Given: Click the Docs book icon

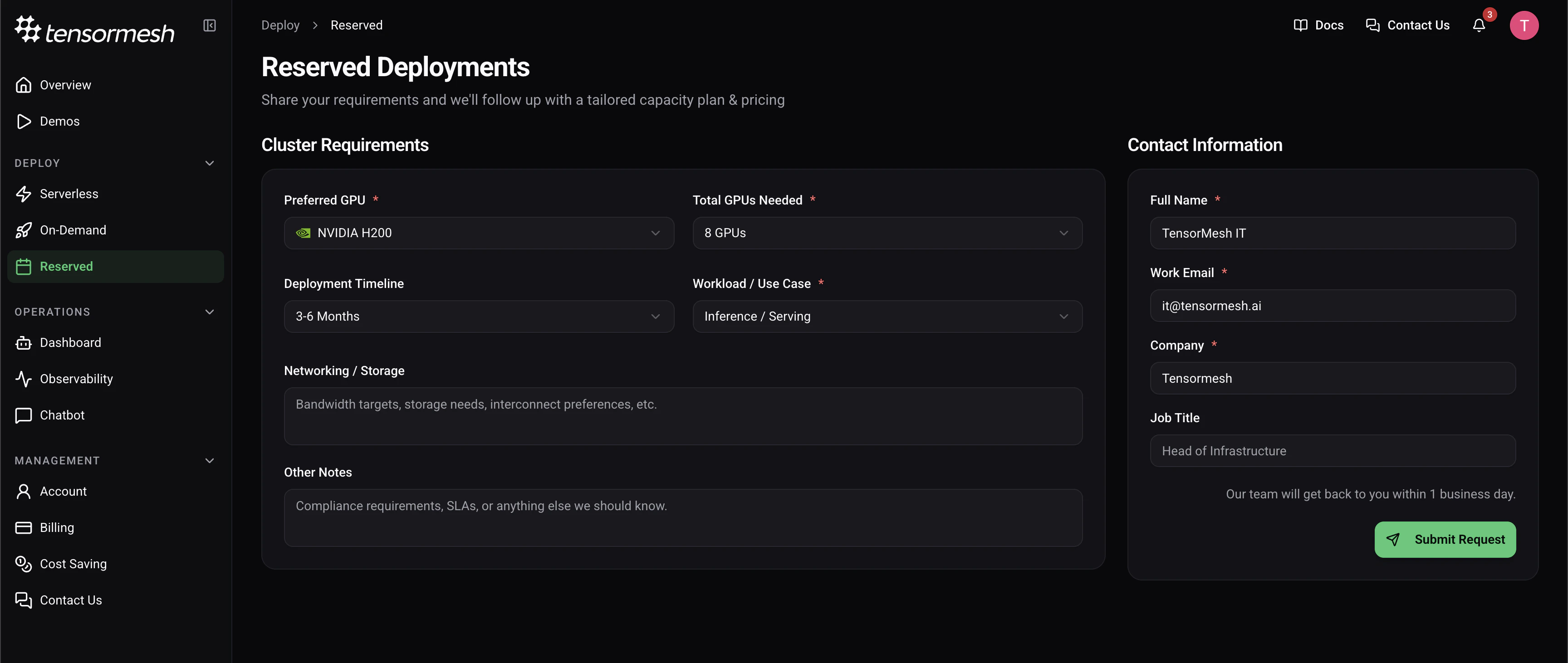Looking at the screenshot, I should point(1300,25).
